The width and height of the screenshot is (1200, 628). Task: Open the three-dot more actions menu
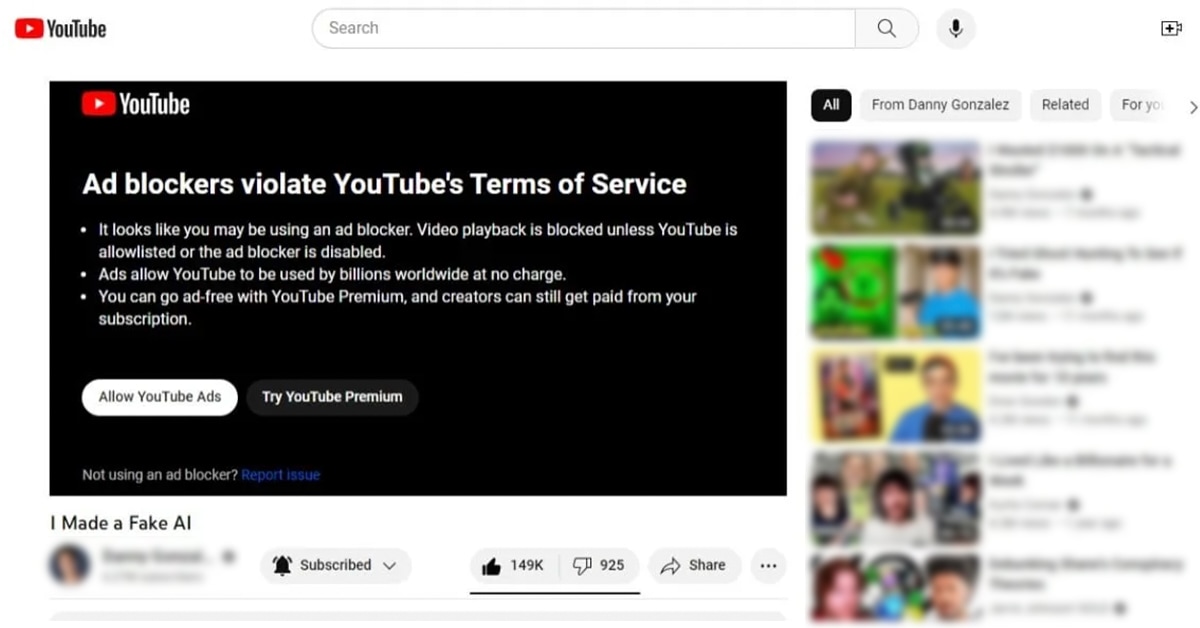click(x=768, y=565)
